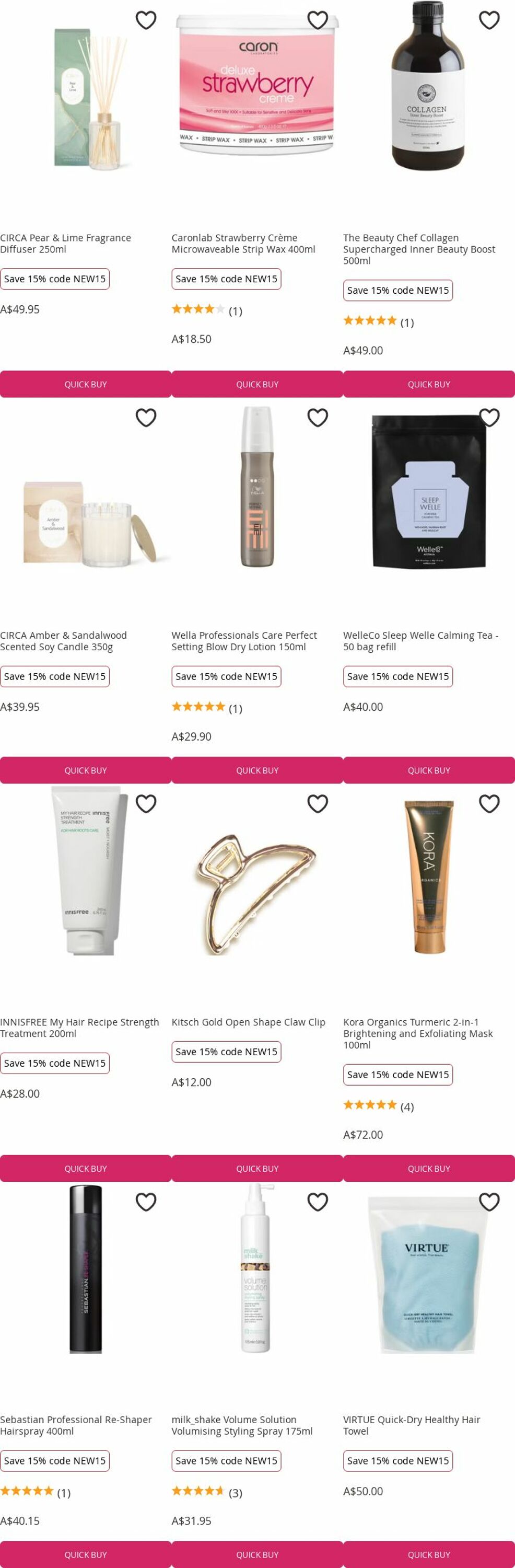
Task: Wishlist heart for VIRTUE Hair Towel
Action: click(x=489, y=1202)
